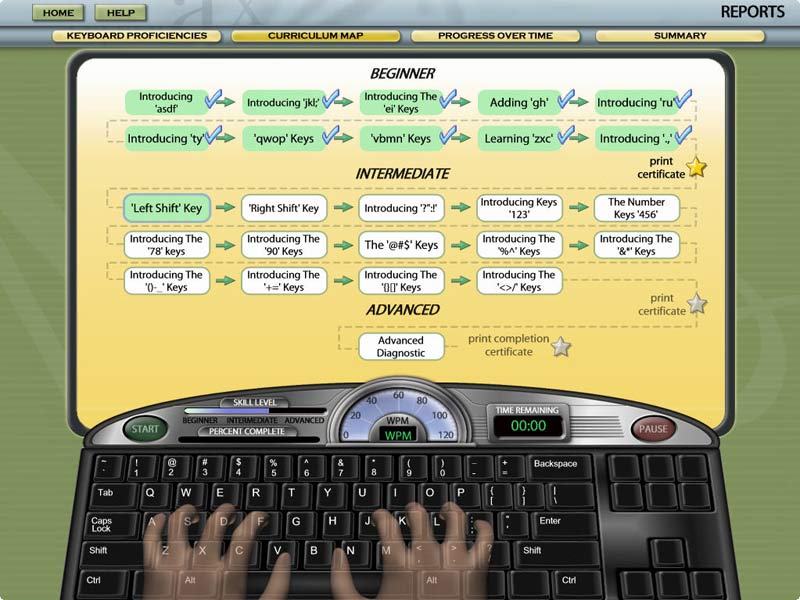Open the Adding 'gh' lesson
Viewport: 800px width, 600px height.
(519, 102)
